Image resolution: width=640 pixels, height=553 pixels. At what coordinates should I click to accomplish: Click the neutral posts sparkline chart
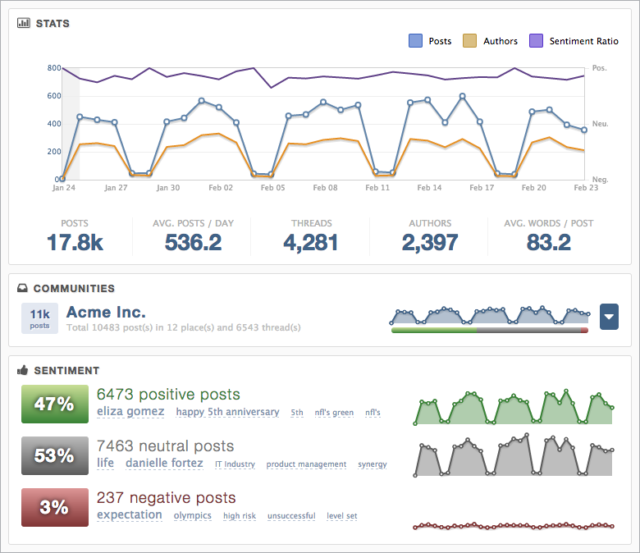pyautogui.click(x=514, y=457)
